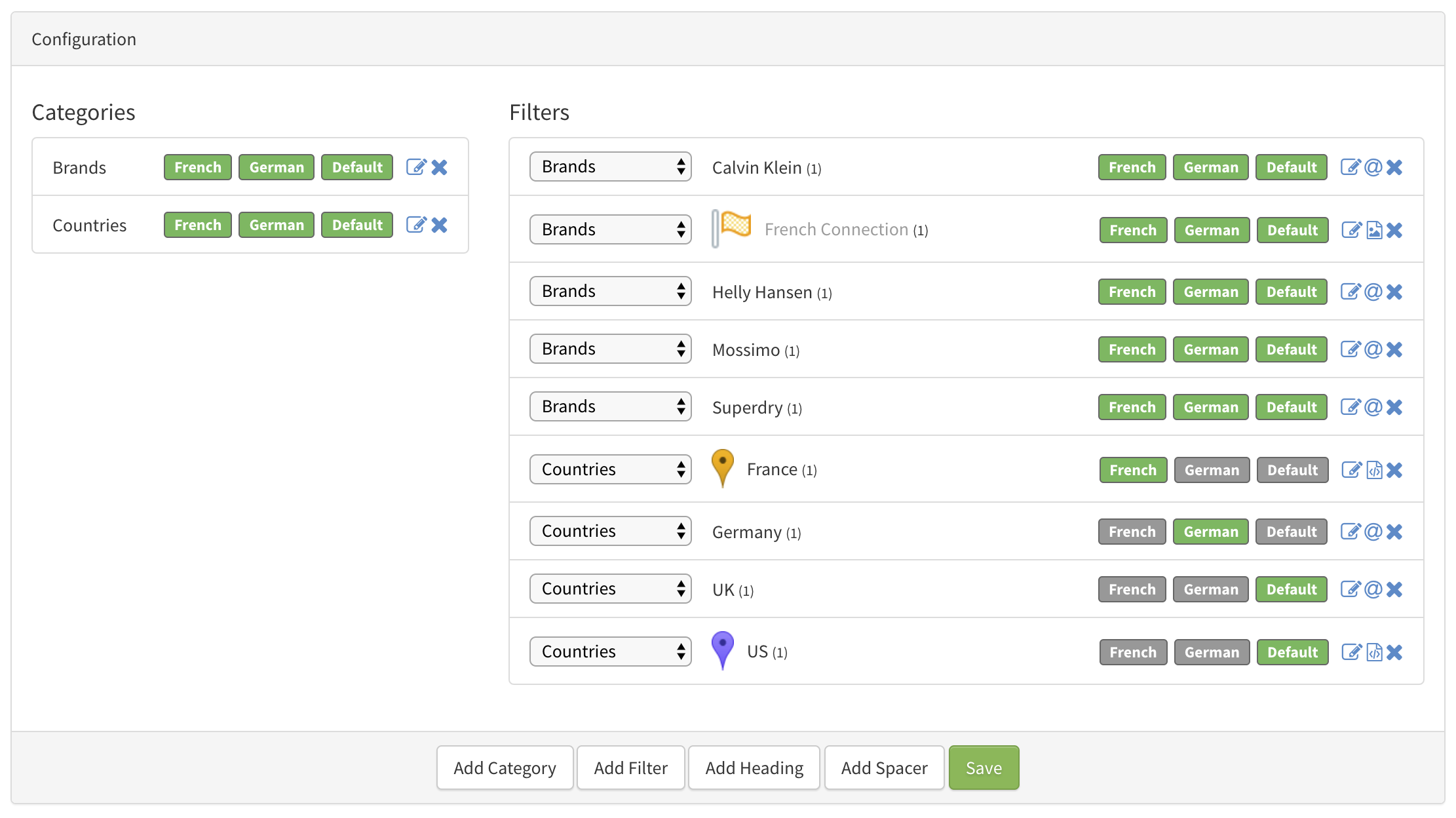The height and width of the screenshot is (818, 1456).
Task: Toggle French on the Helly Hansen filter
Action: tap(1132, 292)
